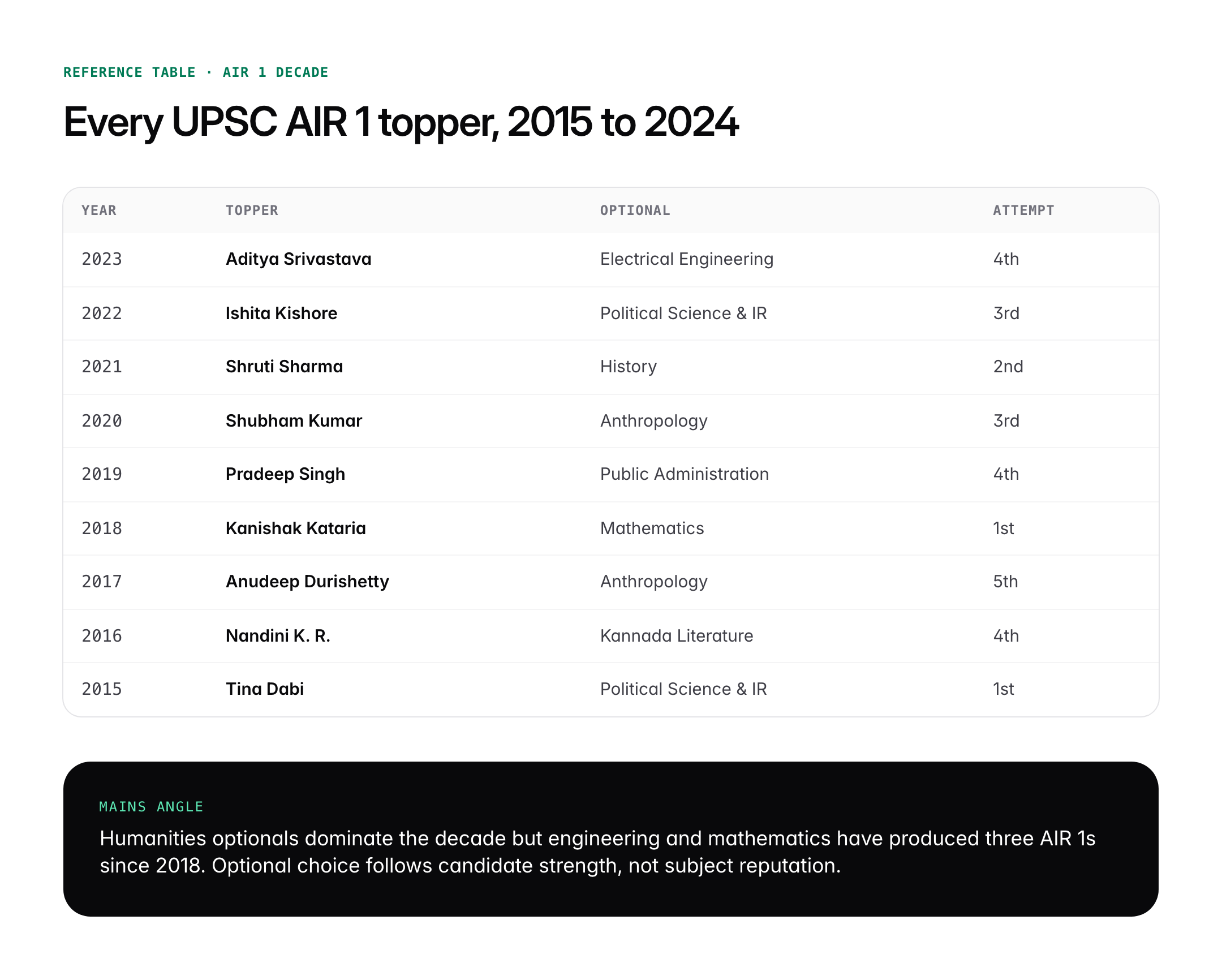Select Aditya Srivastava in the 2023 row
Image resolution: width=1222 pixels, height=980 pixels.
[298, 259]
